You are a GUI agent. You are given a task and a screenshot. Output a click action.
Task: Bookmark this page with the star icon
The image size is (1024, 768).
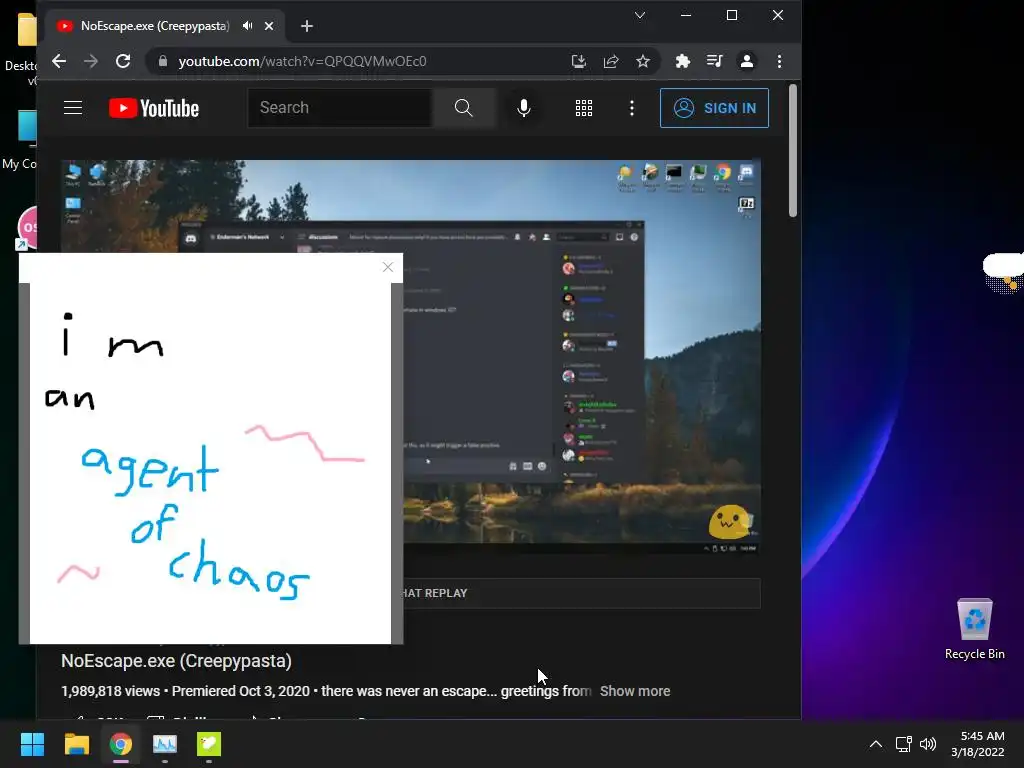[643, 61]
